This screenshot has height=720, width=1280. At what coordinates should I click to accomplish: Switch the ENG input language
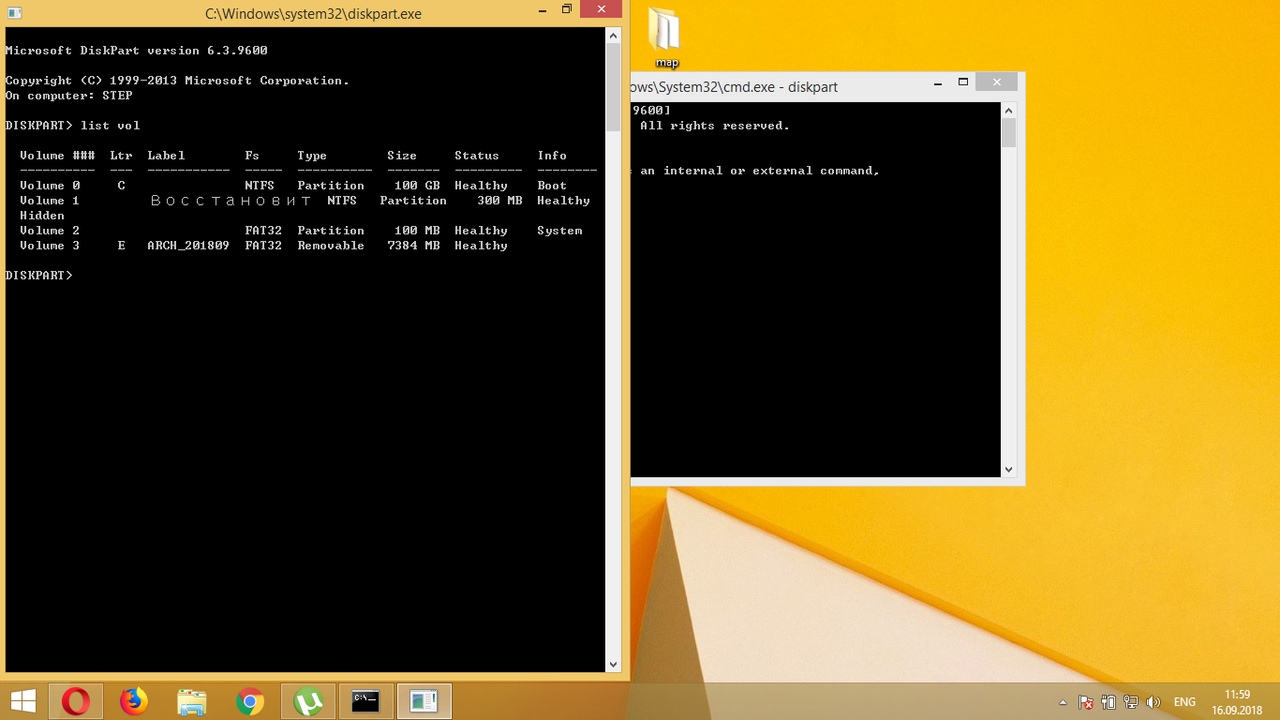coord(1185,702)
